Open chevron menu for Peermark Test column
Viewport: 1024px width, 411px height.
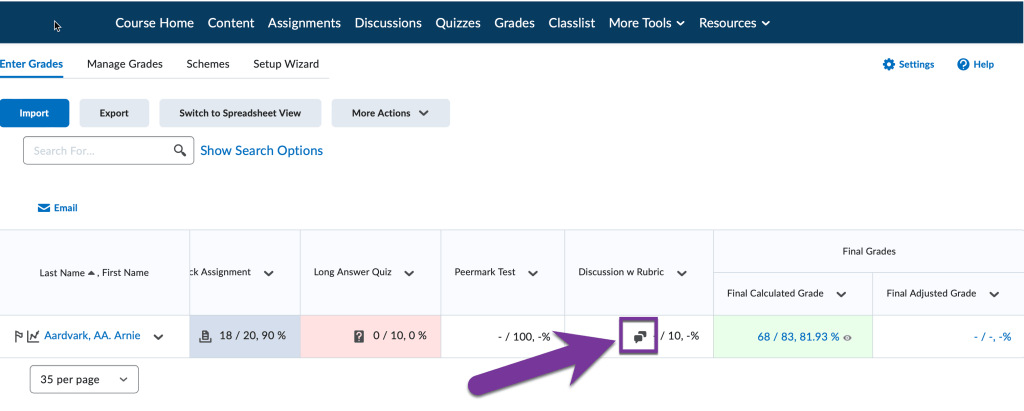(x=533, y=274)
